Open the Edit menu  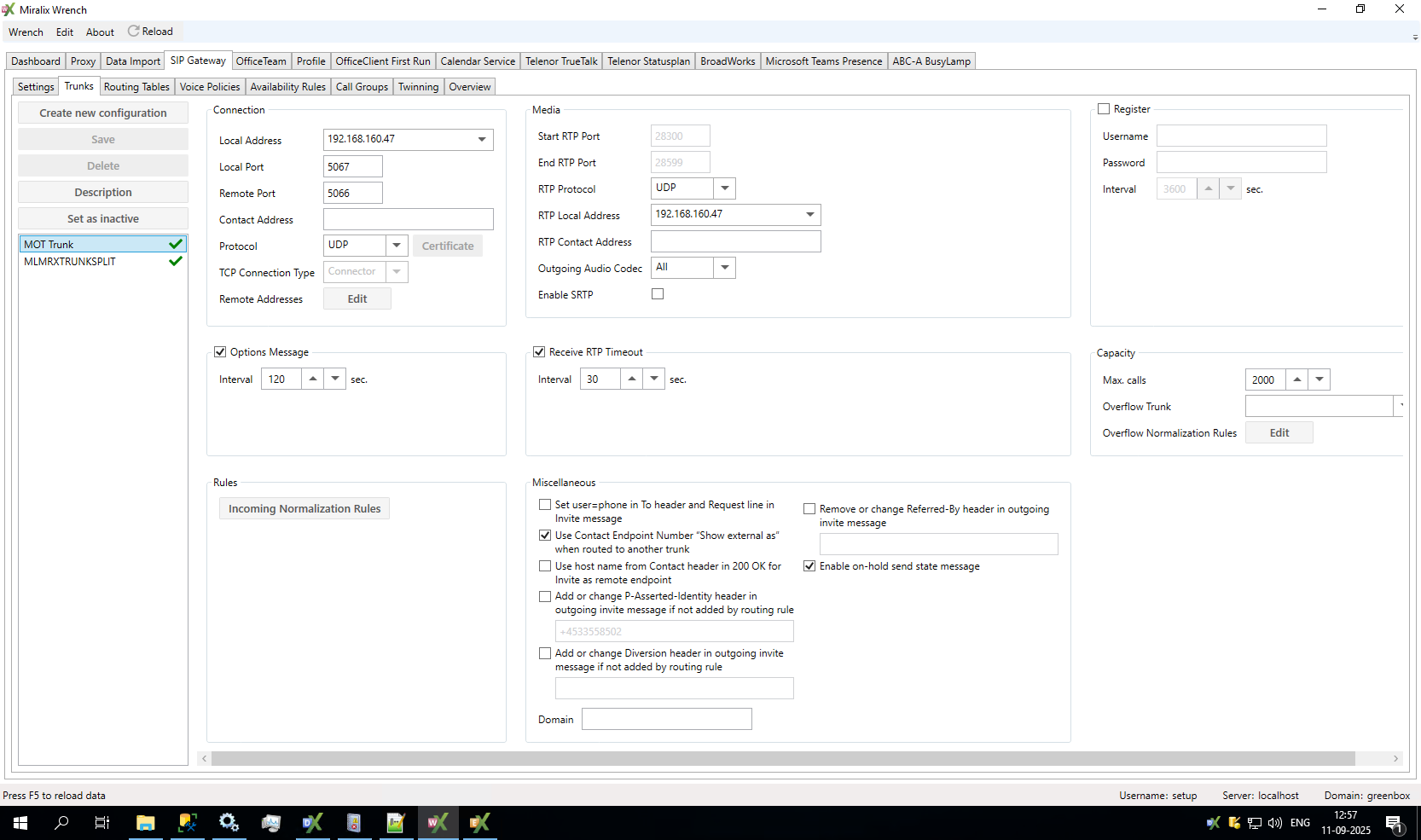point(65,32)
